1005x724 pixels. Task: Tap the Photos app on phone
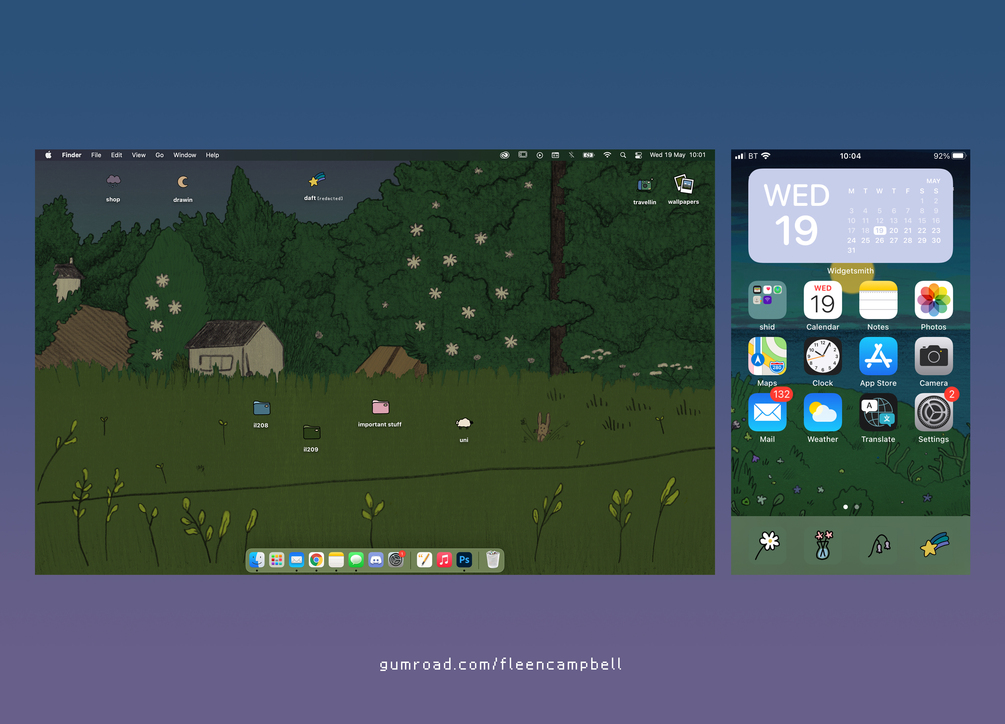pos(933,300)
